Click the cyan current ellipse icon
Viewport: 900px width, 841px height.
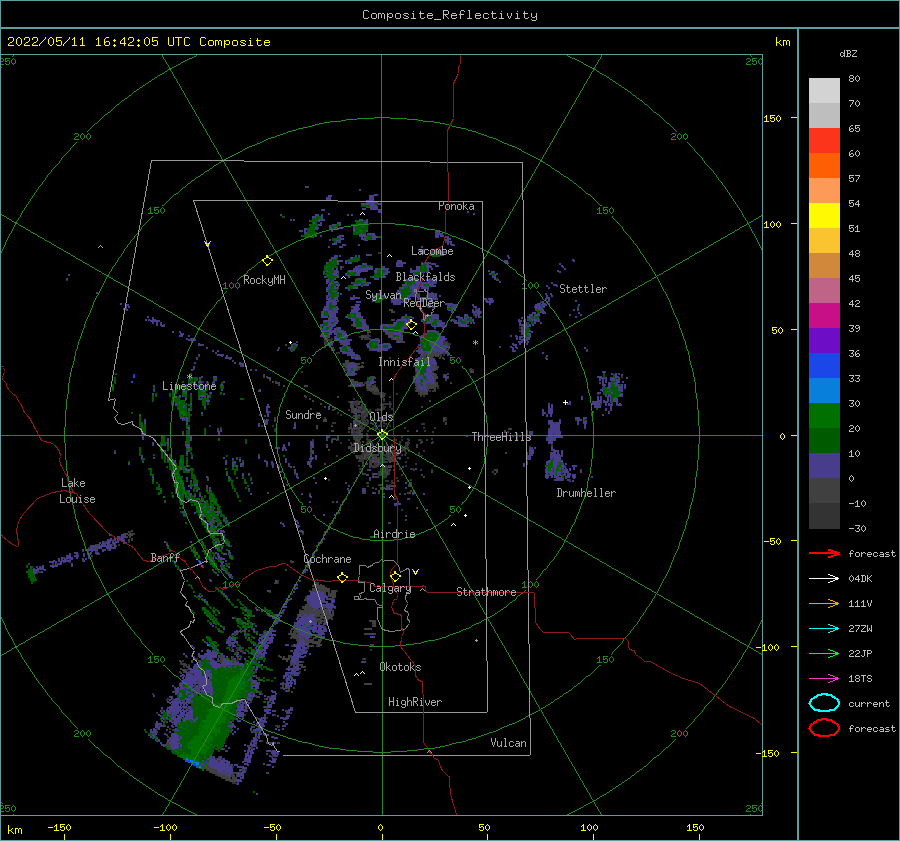(824, 703)
